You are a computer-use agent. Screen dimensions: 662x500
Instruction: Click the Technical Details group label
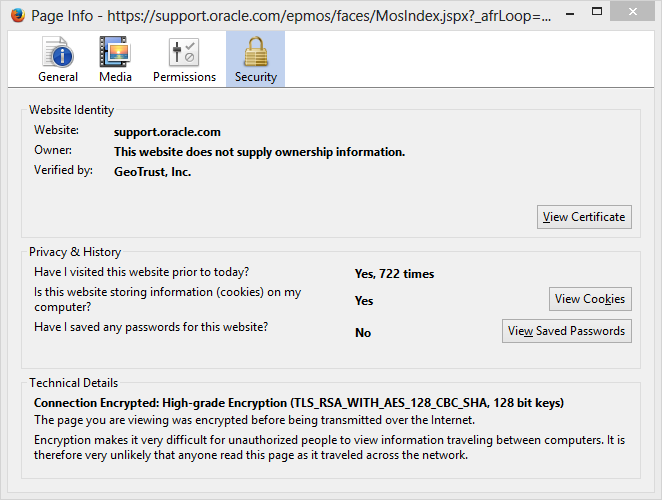73,383
